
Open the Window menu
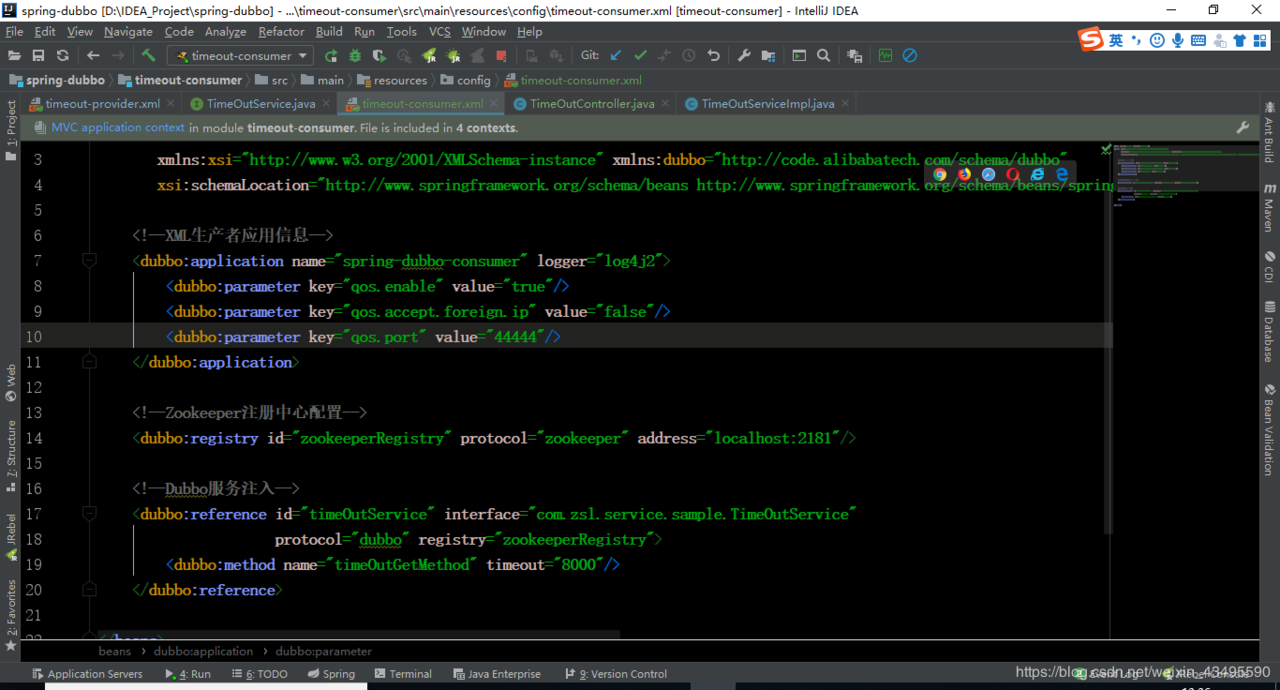point(484,32)
